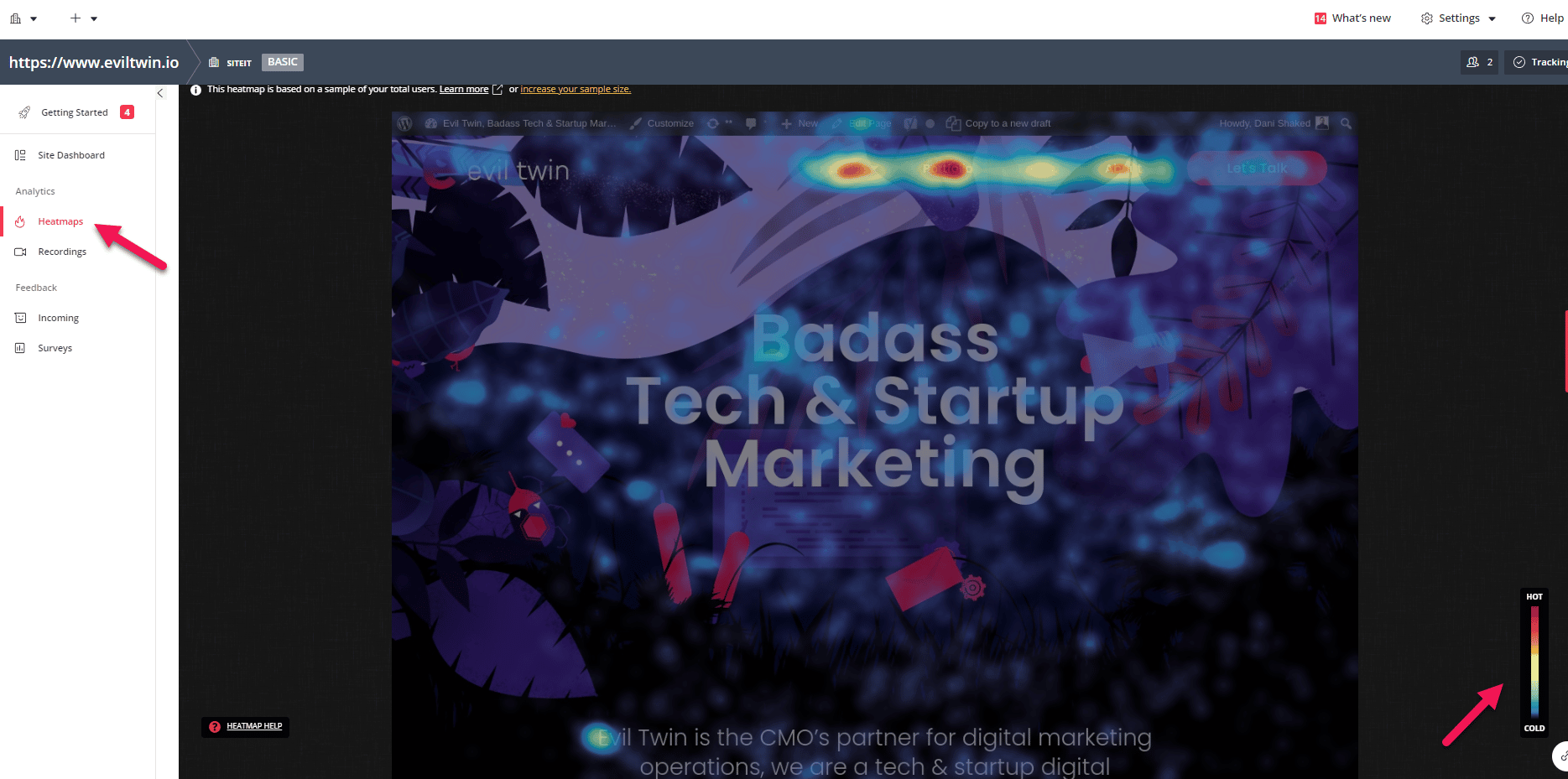Open the organization building icon dropdown
This screenshot has height=779, width=1568.
(x=23, y=18)
